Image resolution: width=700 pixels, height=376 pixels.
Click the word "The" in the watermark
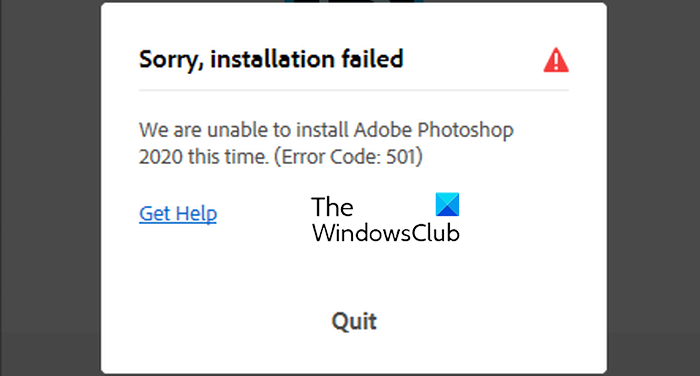pos(332,207)
